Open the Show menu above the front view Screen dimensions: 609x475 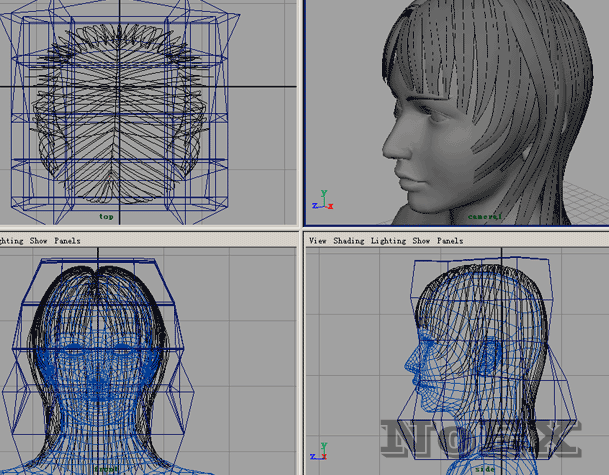click(38, 241)
